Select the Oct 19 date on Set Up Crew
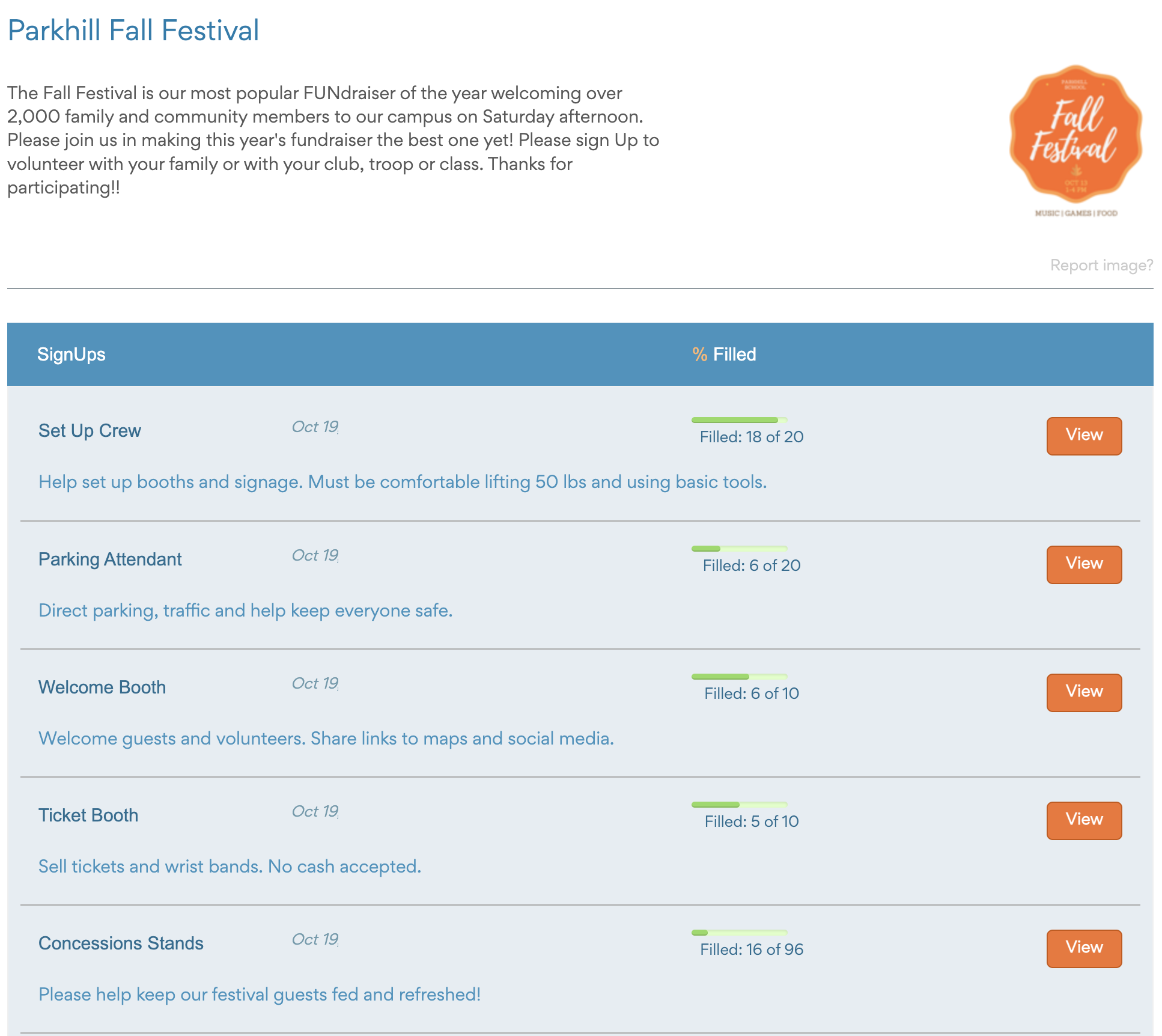Screen dimensions: 1162x1036 313,427
